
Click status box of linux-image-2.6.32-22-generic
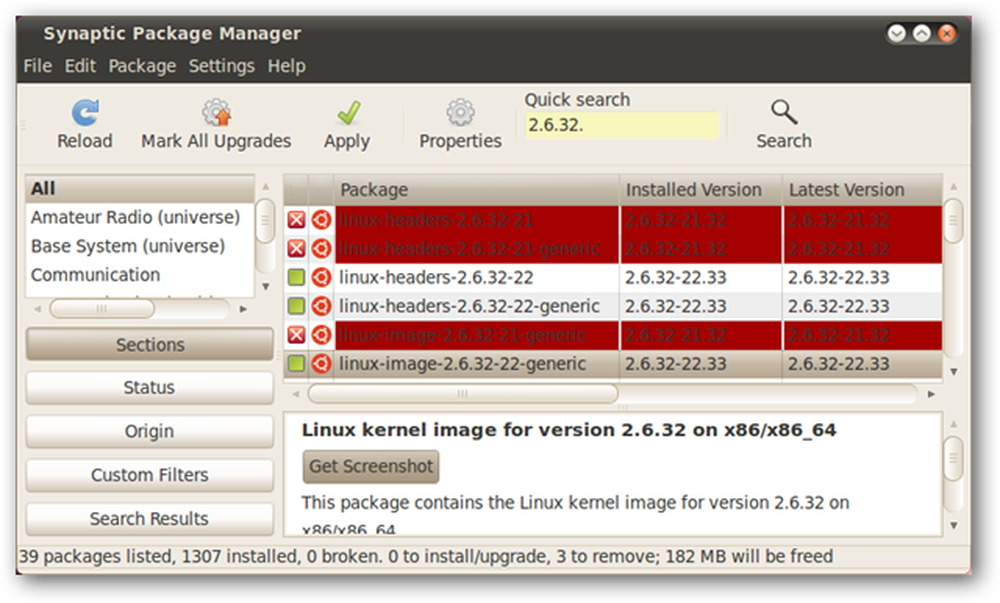click(x=296, y=363)
